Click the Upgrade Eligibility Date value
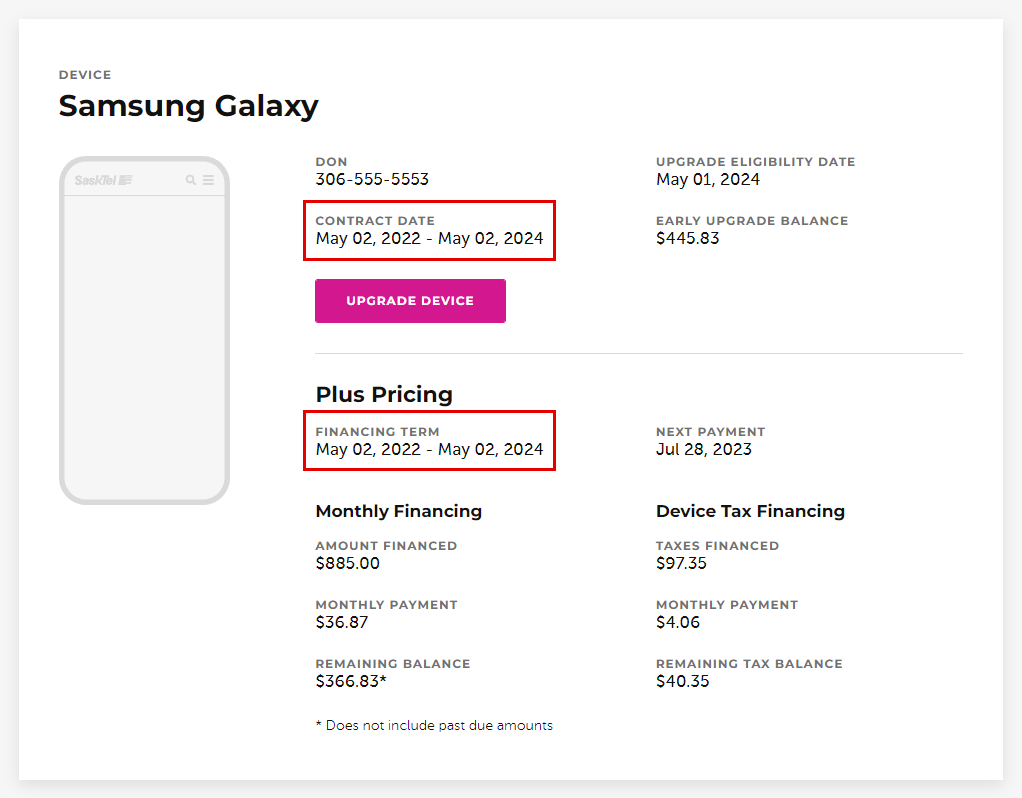The image size is (1022, 798). click(707, 180)
